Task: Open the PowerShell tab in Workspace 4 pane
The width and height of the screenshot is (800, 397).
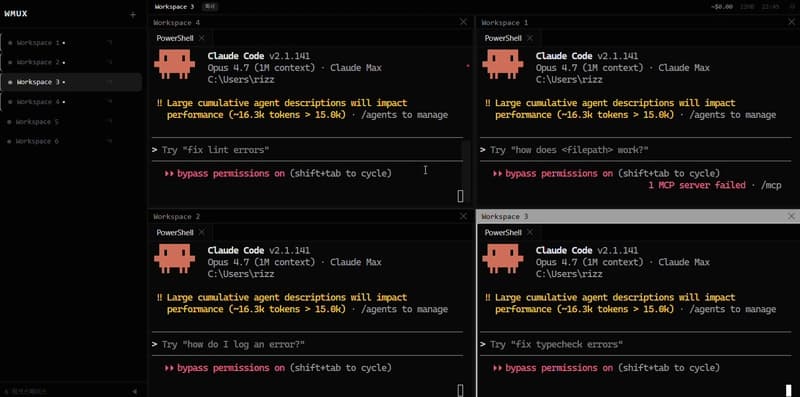Action: coord(175,38)
